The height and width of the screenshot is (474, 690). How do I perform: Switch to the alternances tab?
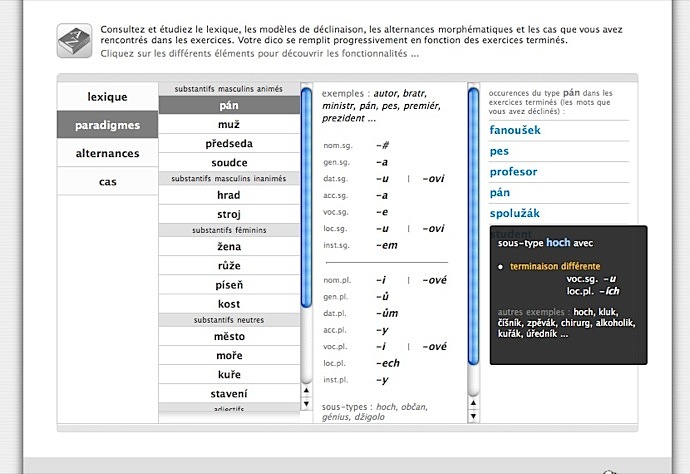[107, 153]
